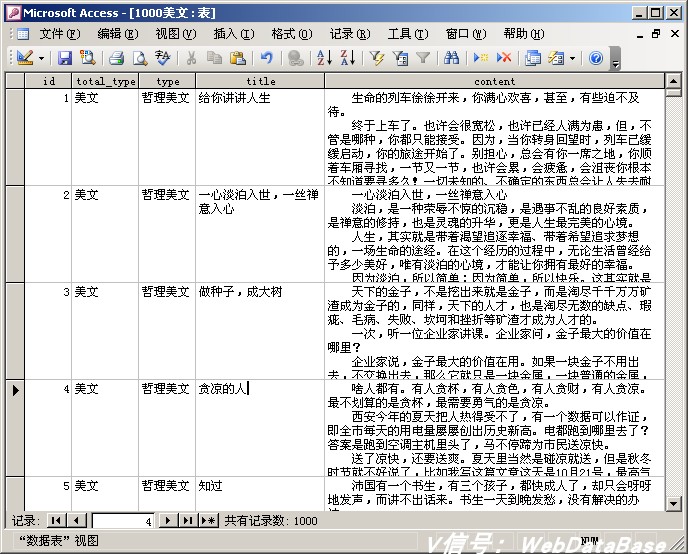Apply Filter By Selection icon
Viewport: 688px width, 554px height.
point(376,58)
